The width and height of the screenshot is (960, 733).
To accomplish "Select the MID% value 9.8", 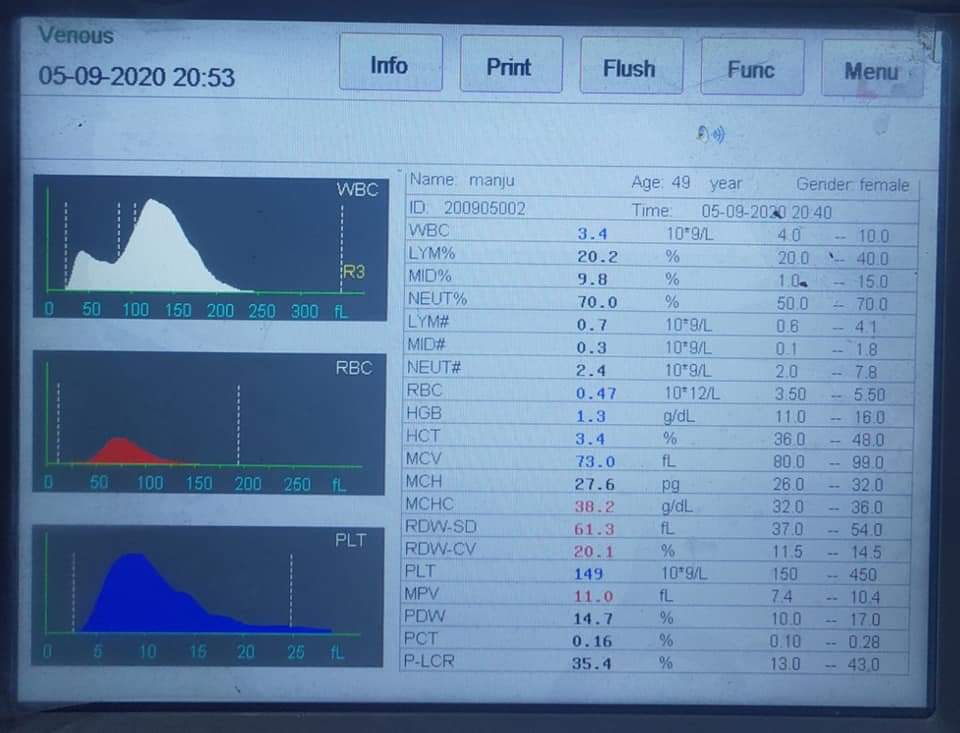I will coord(592,279).
